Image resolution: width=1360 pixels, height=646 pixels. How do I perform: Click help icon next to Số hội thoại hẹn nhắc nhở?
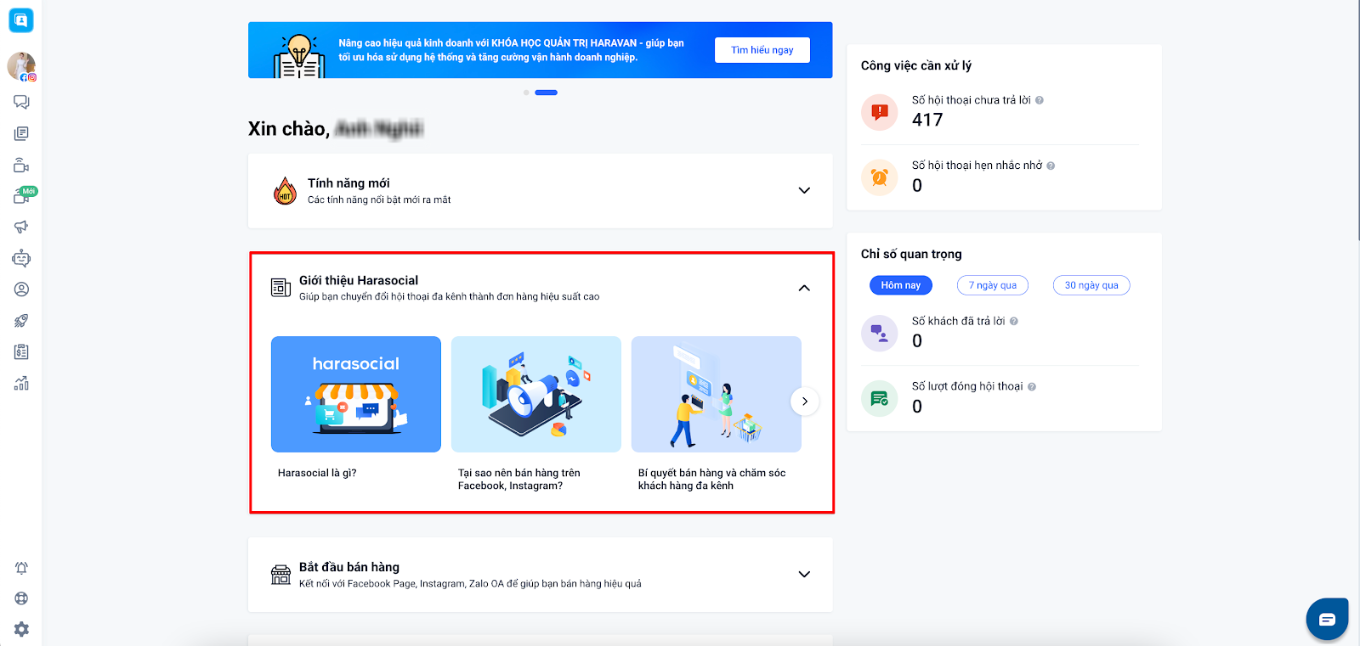tap(1050, 166)
